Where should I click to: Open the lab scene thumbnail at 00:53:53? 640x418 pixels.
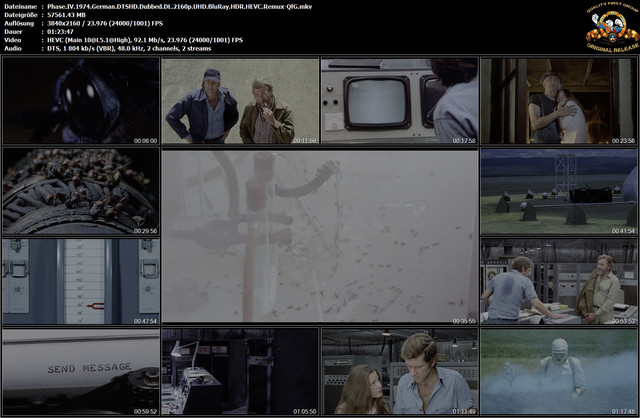coord(559,282)
